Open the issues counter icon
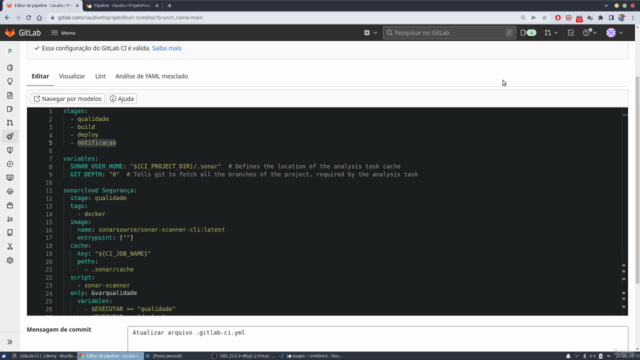 pos(528,33)
